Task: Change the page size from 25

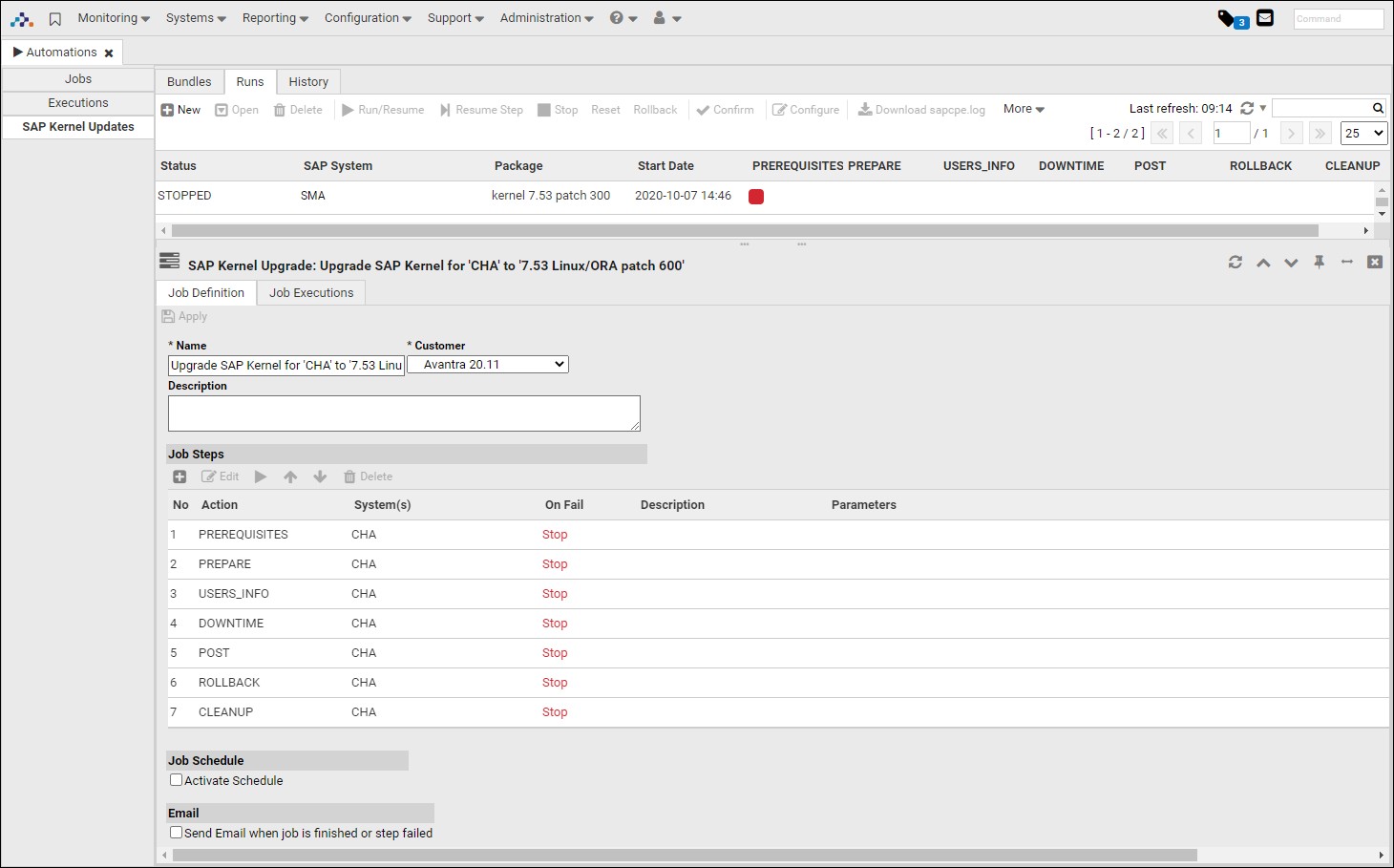Action: point(1363,134)
